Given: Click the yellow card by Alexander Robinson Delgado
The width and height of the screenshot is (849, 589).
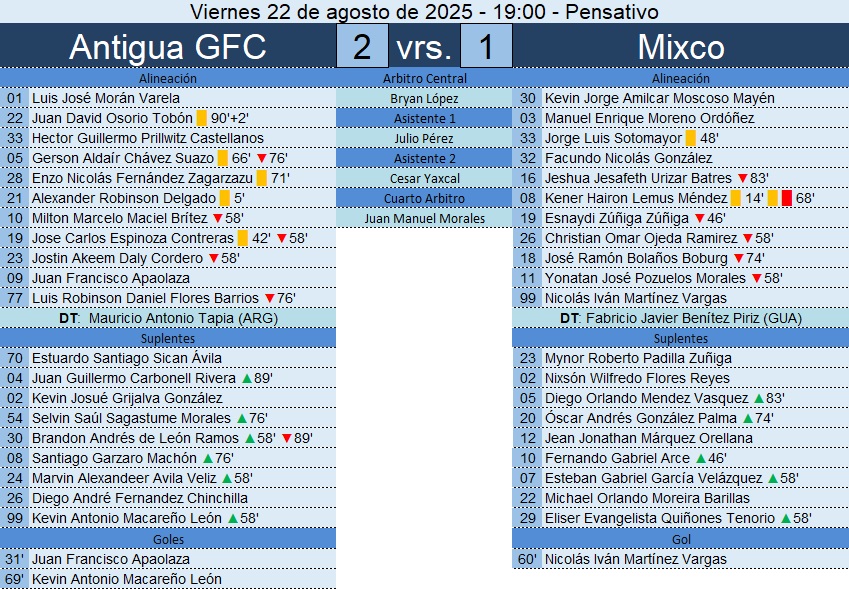Looking at the screenshot, I should click(x=225, y=198).
